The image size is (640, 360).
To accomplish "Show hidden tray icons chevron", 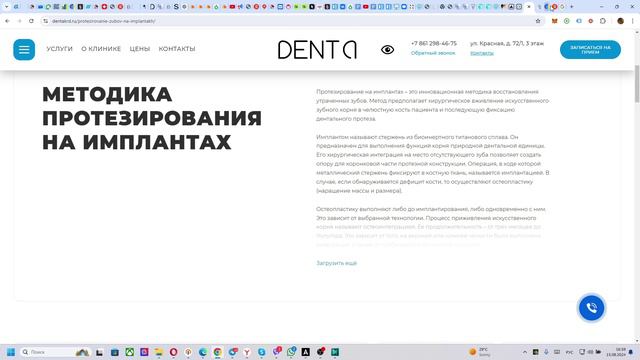I will (x=525, y=352).
